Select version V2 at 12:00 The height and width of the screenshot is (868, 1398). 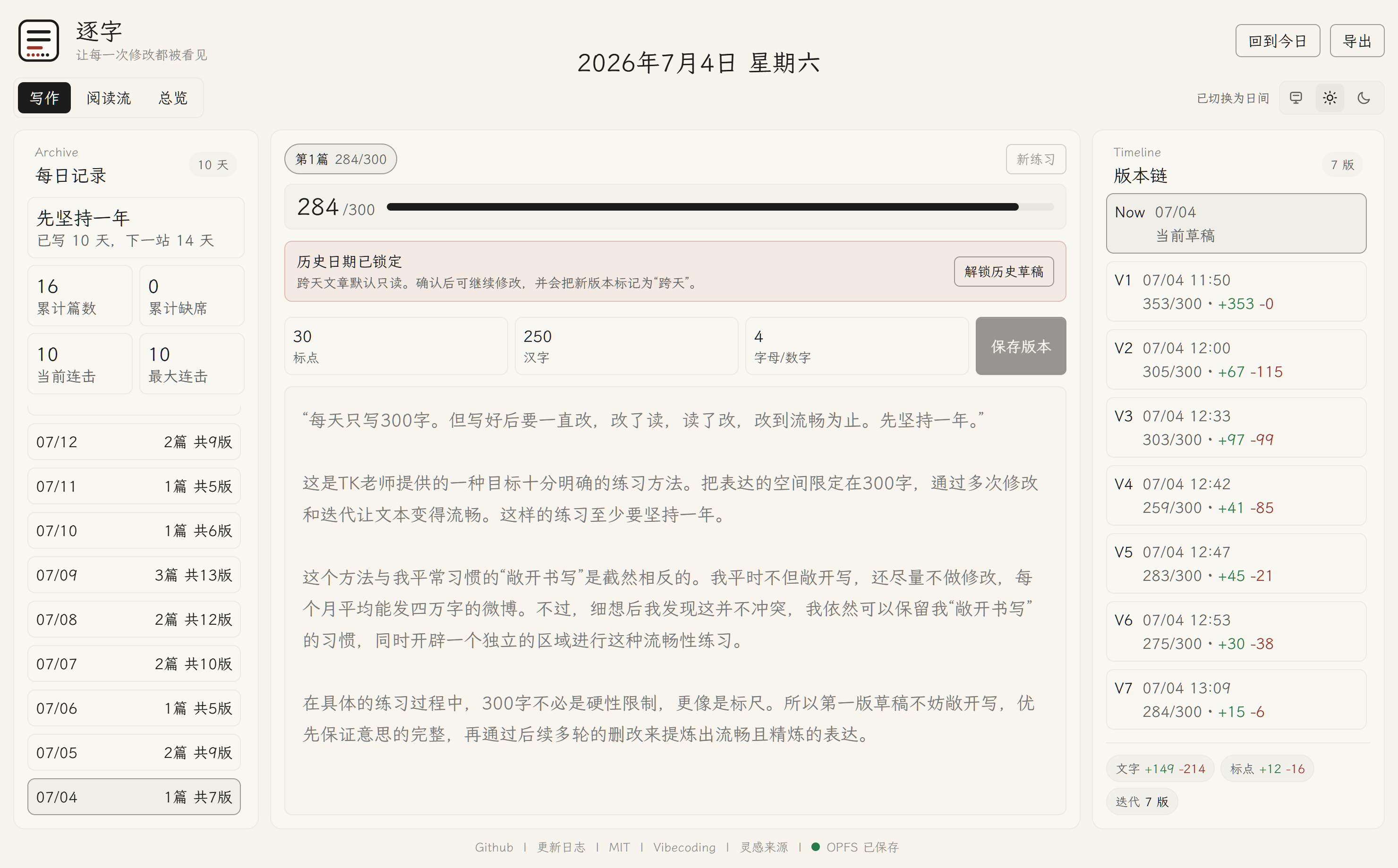[1236, 359]
